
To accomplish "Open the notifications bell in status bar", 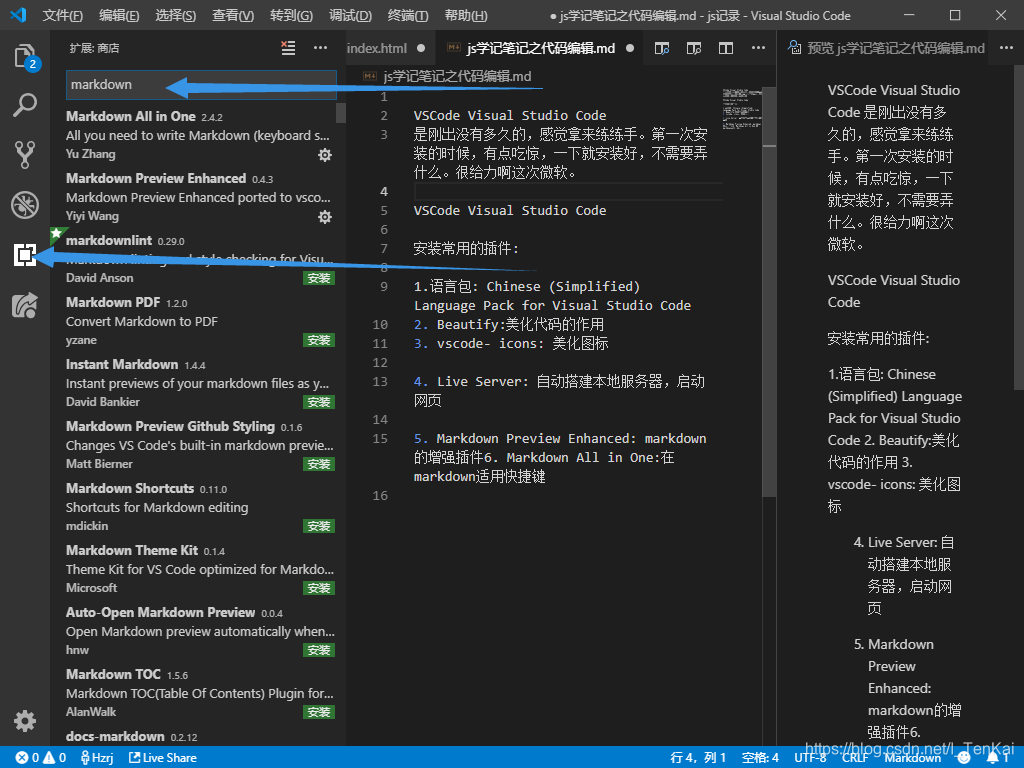I will 997,758.
